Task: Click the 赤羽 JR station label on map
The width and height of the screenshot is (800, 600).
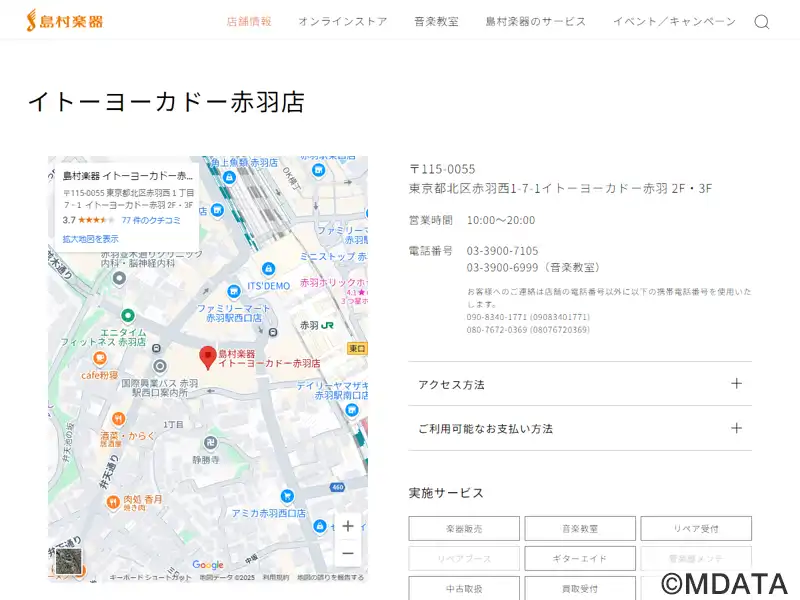Action: click(316, 325)
